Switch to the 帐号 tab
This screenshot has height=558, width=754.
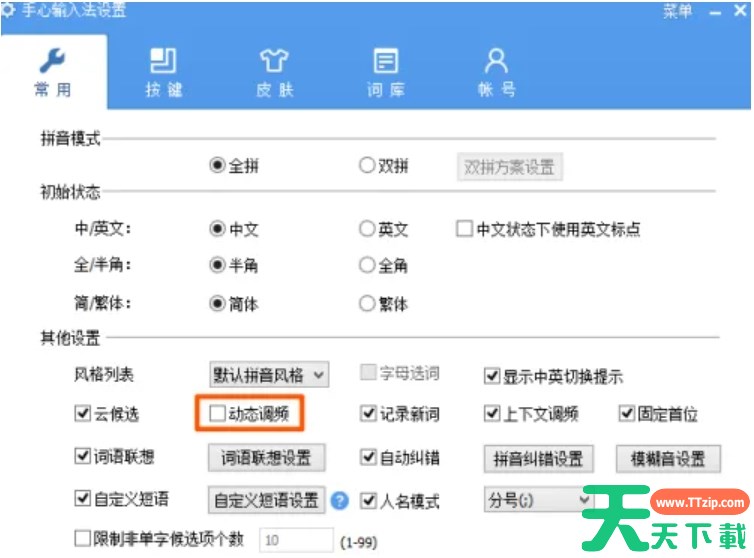click(x=496, y=72)
